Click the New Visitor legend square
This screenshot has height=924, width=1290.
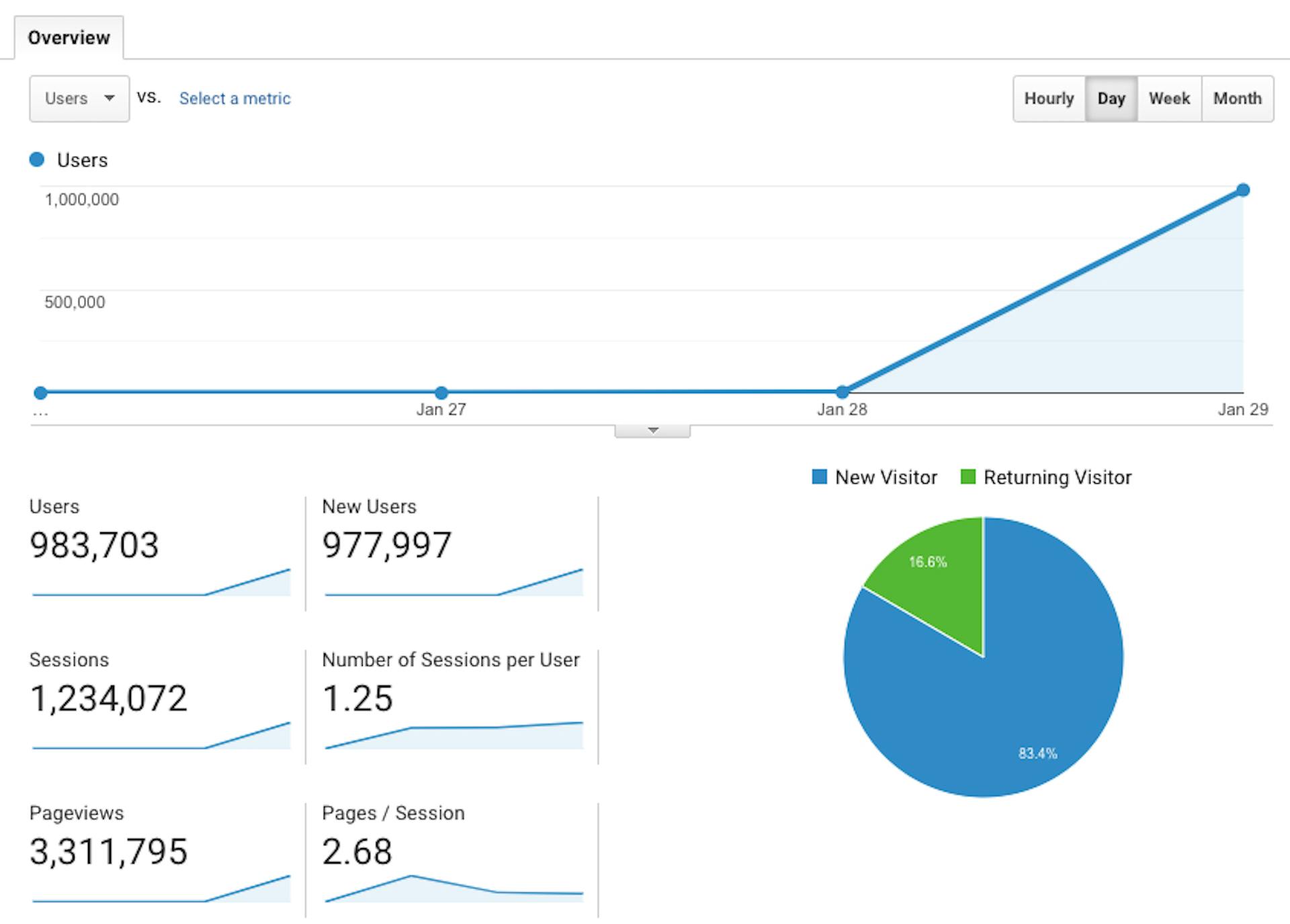click(819, 477)
